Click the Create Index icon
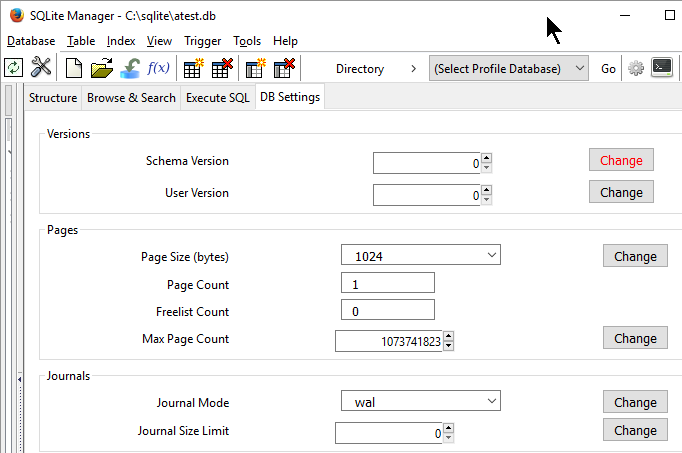This screenshot has height=453, width=682. coord(256,68)
